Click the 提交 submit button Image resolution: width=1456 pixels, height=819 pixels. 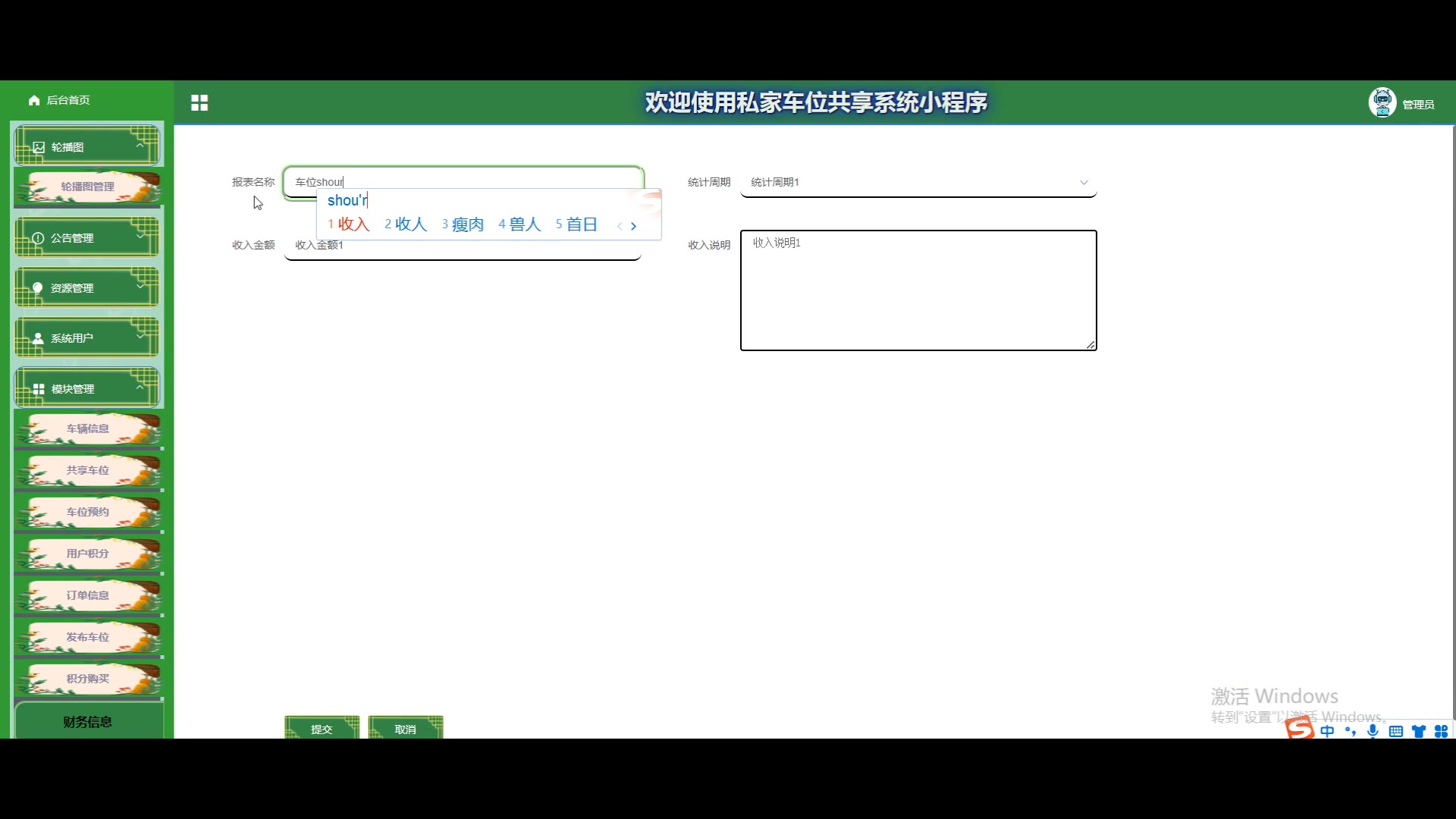click(x=322, y=729)
